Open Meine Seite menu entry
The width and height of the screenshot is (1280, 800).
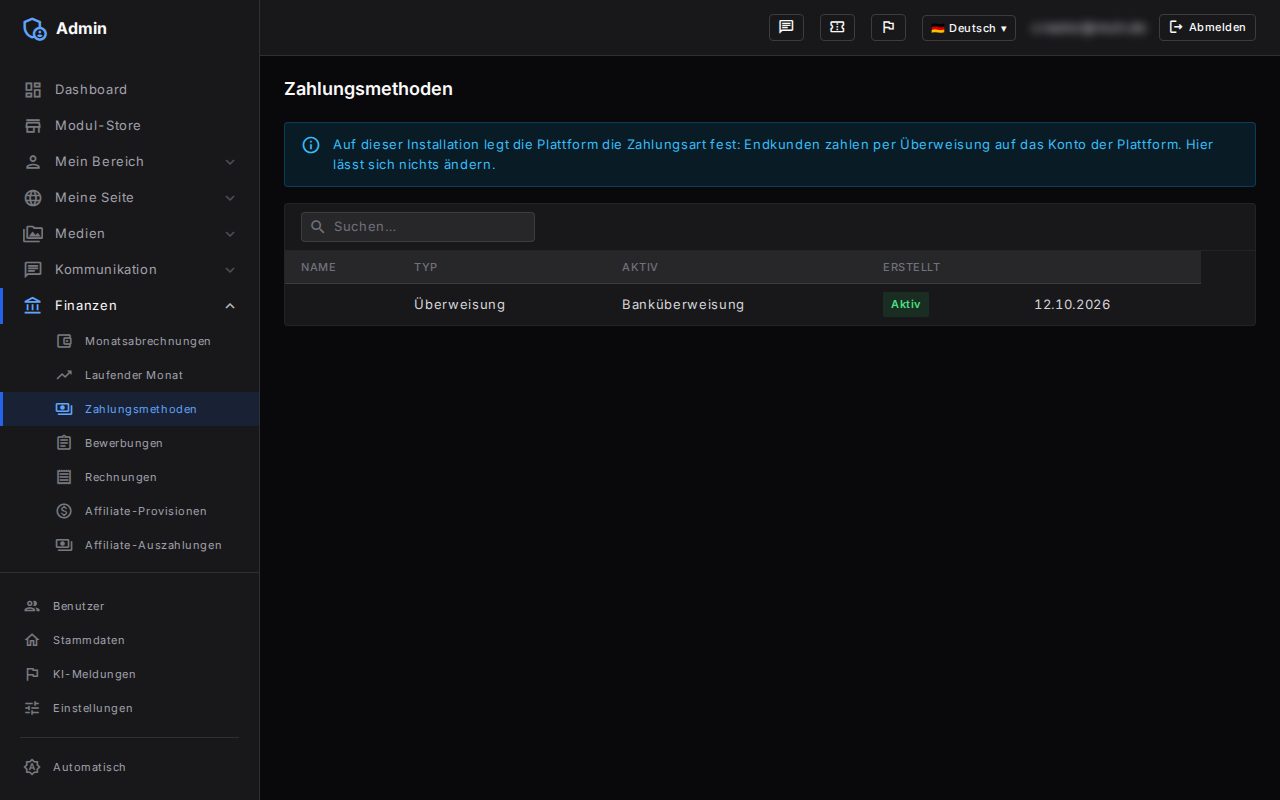(130, 197)
